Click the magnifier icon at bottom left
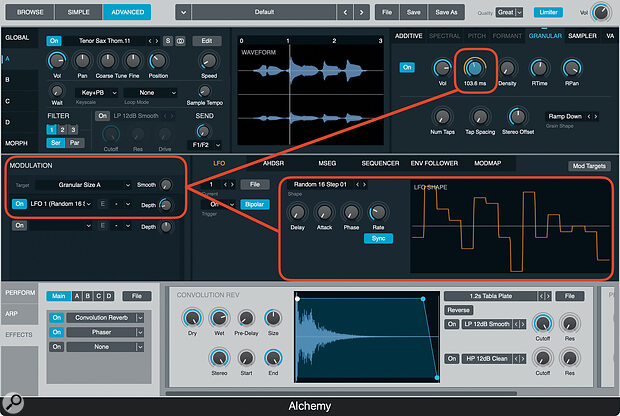620x416 pixels. [x=13, y=403]
